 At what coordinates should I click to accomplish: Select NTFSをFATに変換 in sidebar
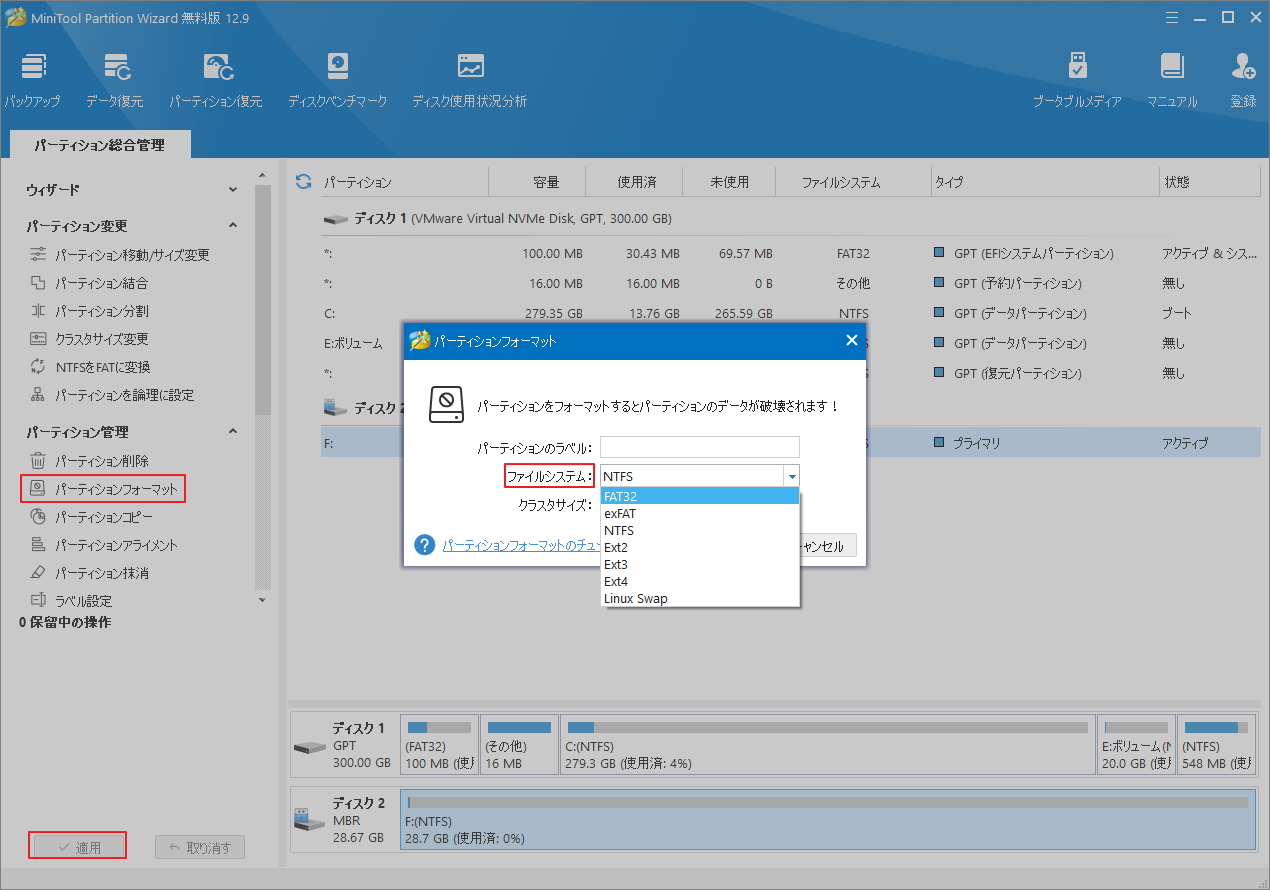91,367
